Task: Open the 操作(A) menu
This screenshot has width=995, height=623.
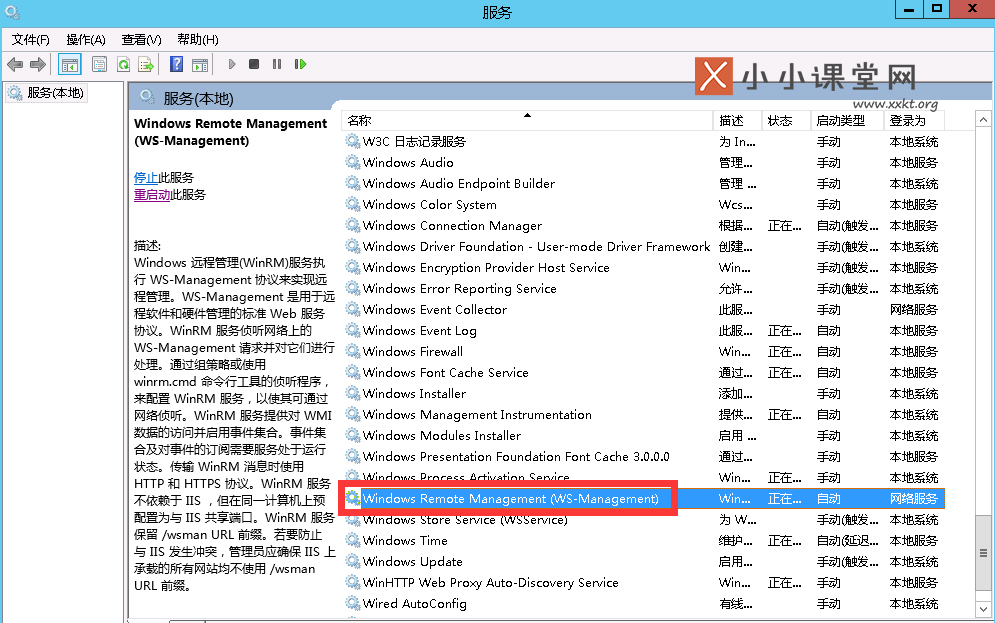Action: 86,39
